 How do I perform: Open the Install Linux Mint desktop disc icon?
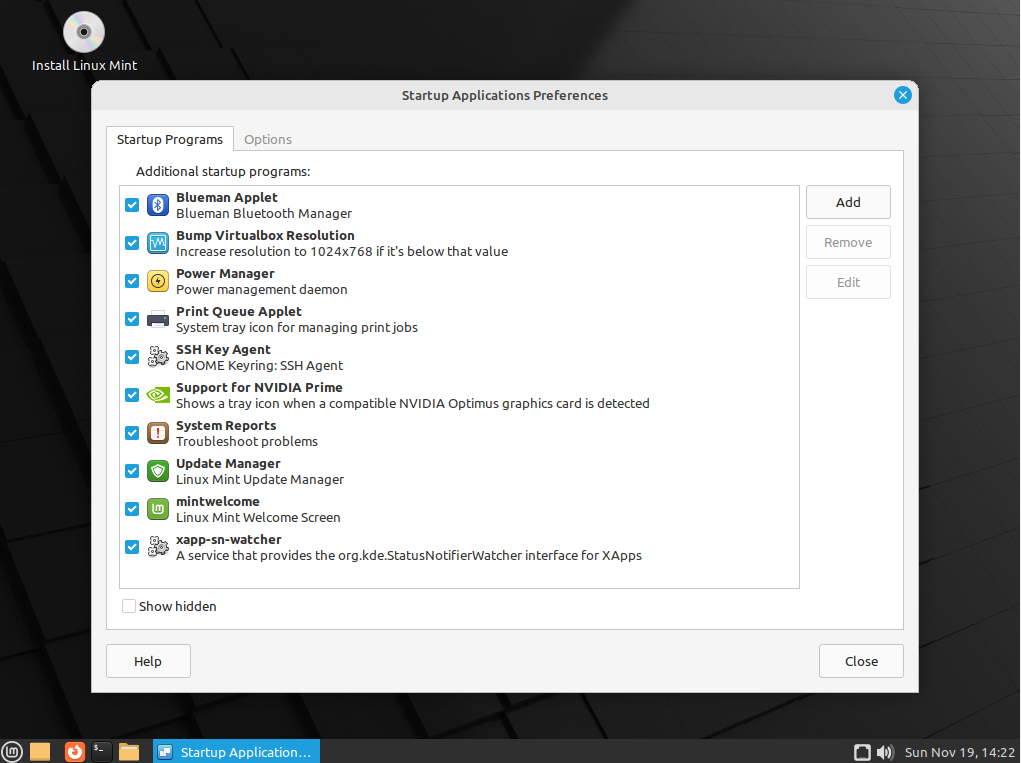tap(84, 32)
